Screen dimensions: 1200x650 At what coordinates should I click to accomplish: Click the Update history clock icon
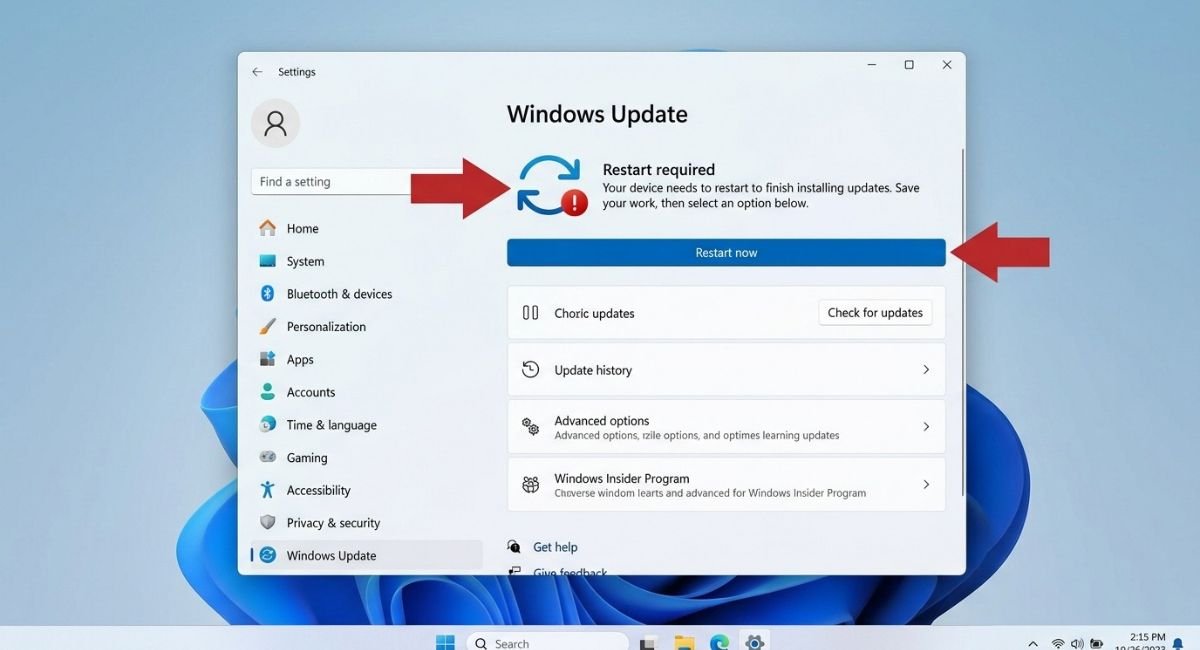tap(531, 370)
